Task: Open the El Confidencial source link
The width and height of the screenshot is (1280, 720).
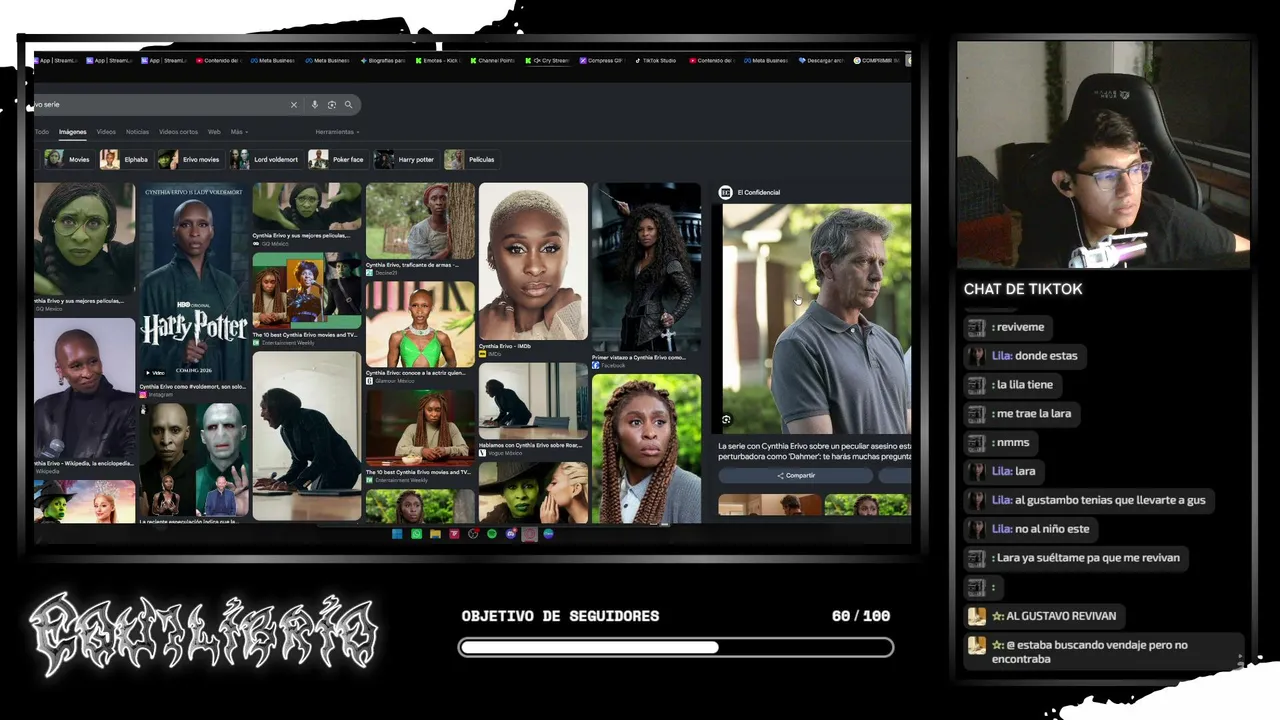Action: pos(758,192)
